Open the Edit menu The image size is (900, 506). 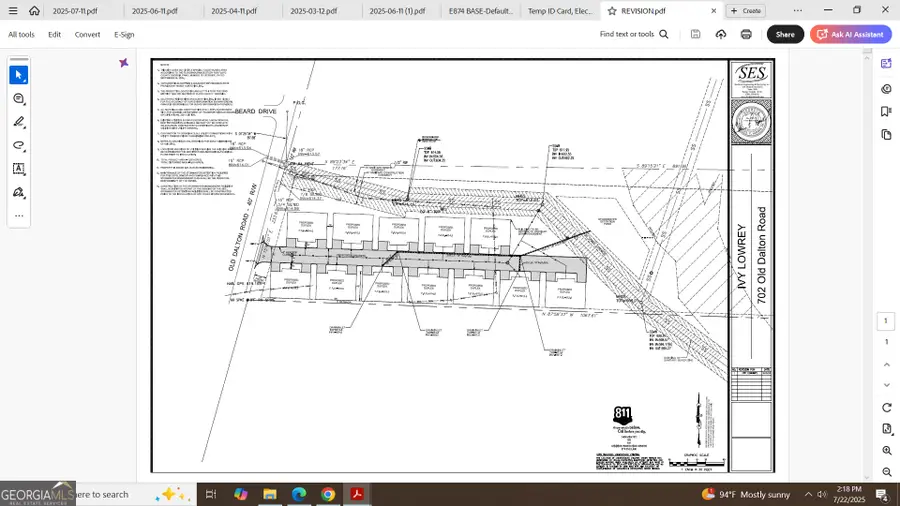pos(55,34)
